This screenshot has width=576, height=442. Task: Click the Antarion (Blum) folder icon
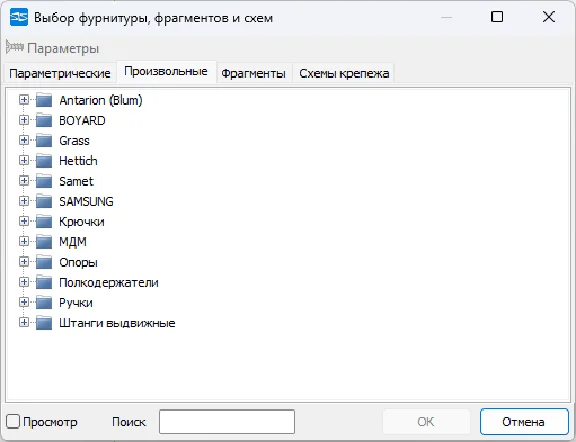(44, 100)
